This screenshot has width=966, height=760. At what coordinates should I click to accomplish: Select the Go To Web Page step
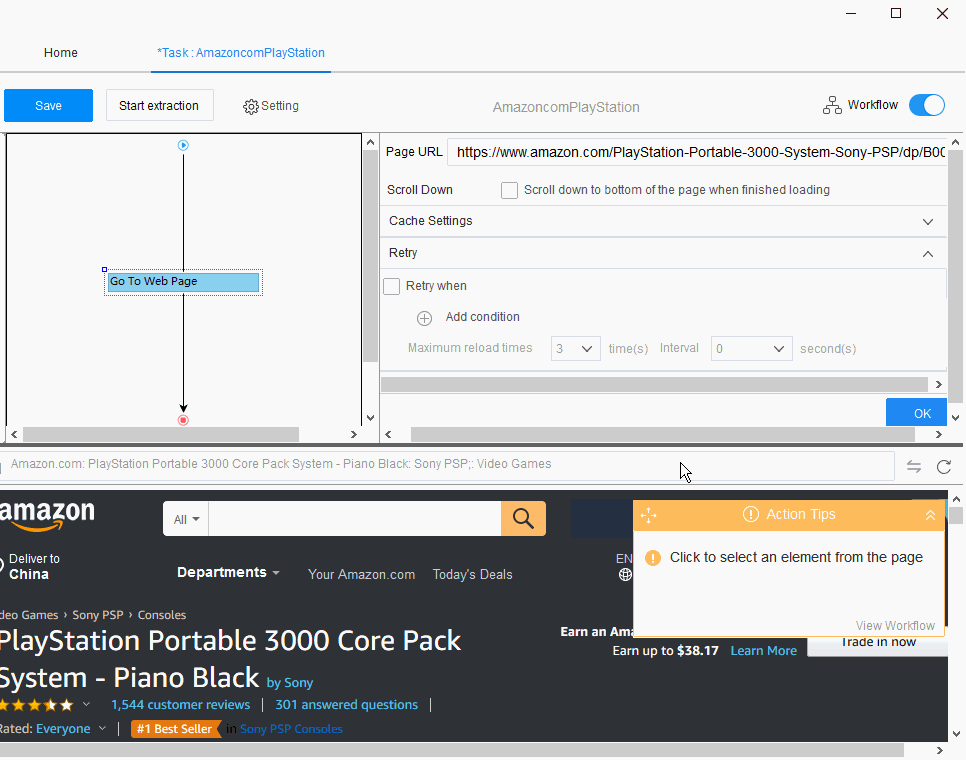coord(184,282)
